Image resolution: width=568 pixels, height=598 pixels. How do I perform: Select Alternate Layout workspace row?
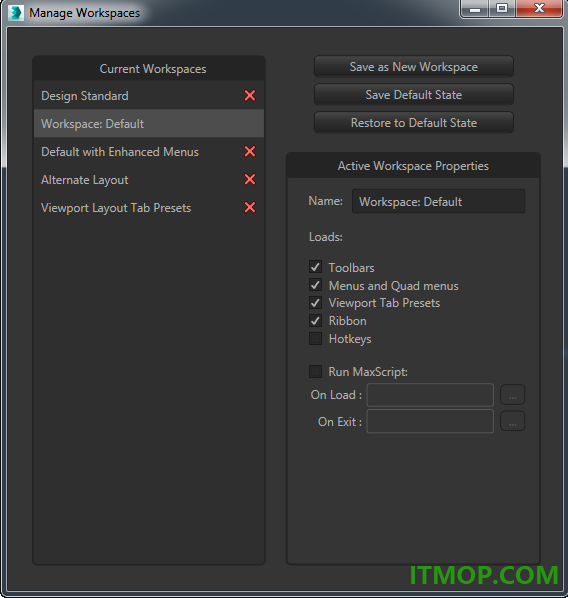point(149,179)
